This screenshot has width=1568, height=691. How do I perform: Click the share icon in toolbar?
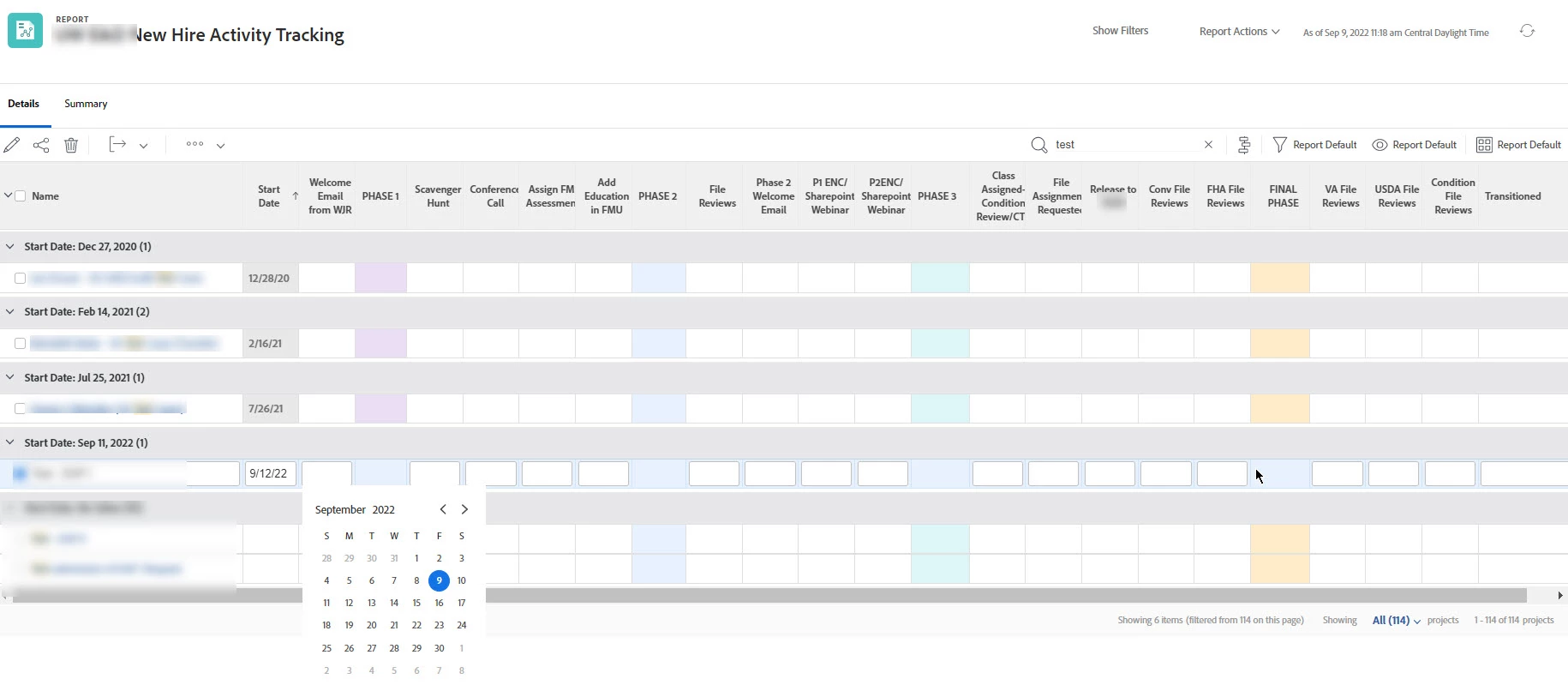coord(41,145)
